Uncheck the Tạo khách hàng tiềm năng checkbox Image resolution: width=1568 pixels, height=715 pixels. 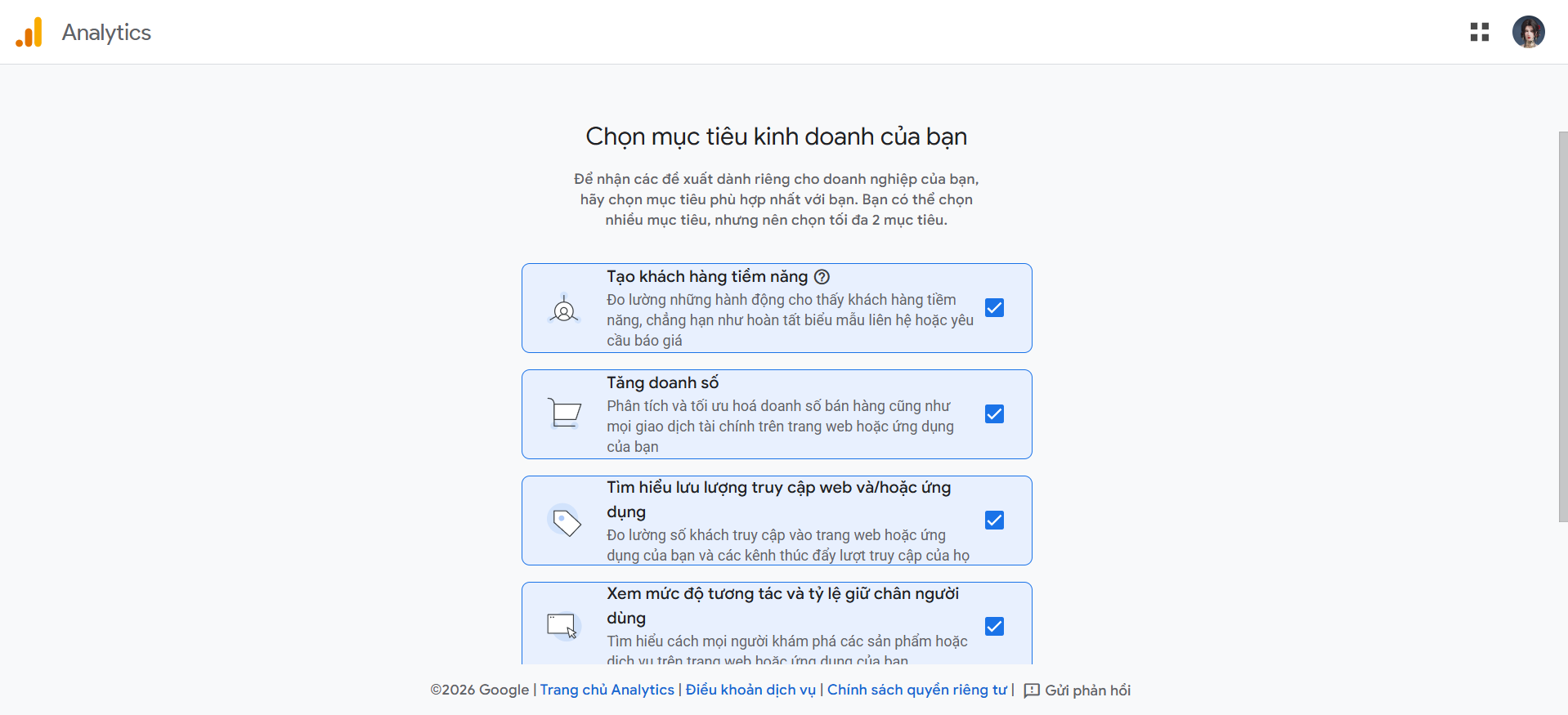[x=994, y=308]
